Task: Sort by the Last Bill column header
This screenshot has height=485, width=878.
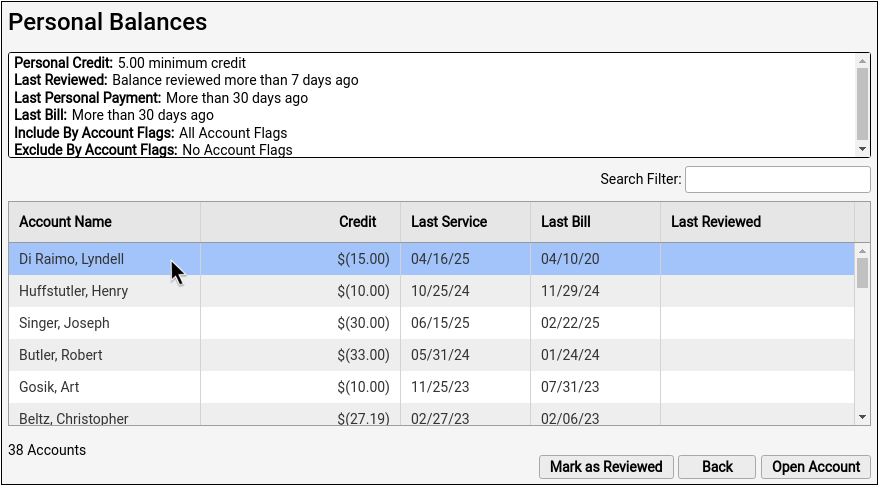Action: (595, 222)
